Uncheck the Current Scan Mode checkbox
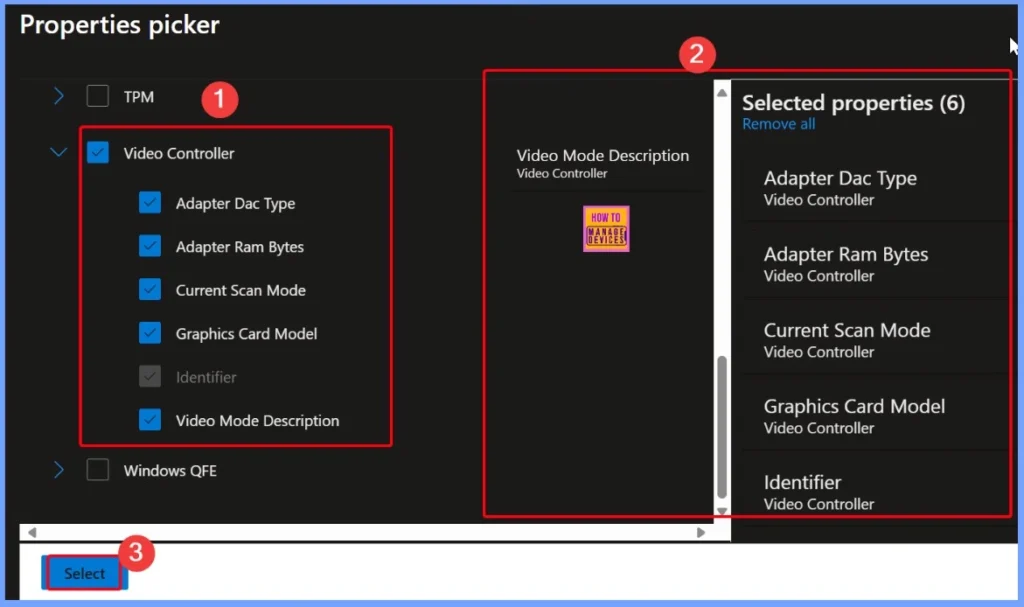This screenshot has width=1024, height=607. tap(150, 289)
